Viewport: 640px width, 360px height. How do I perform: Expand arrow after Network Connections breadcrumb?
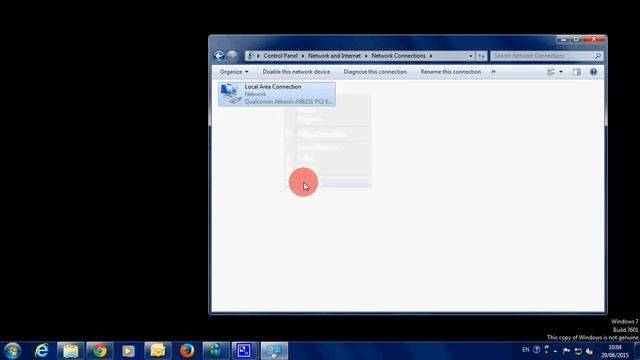click(431, 56)
